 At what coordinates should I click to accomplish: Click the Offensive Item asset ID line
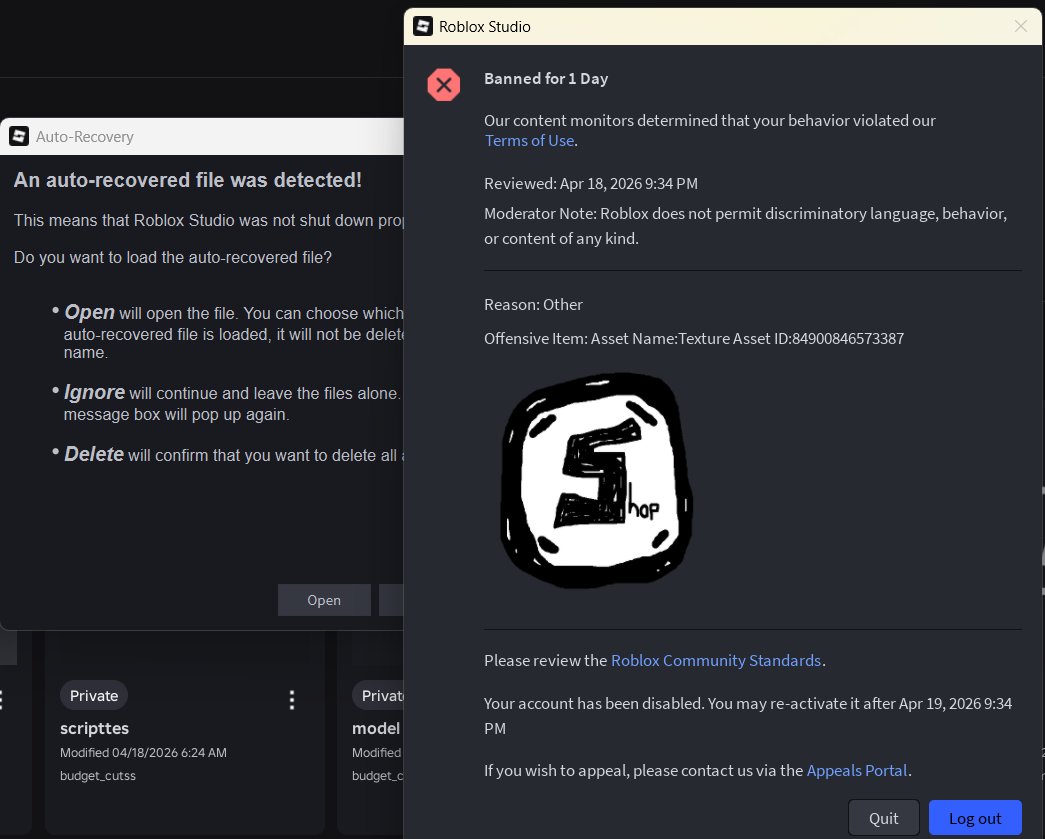coord(694,339)
